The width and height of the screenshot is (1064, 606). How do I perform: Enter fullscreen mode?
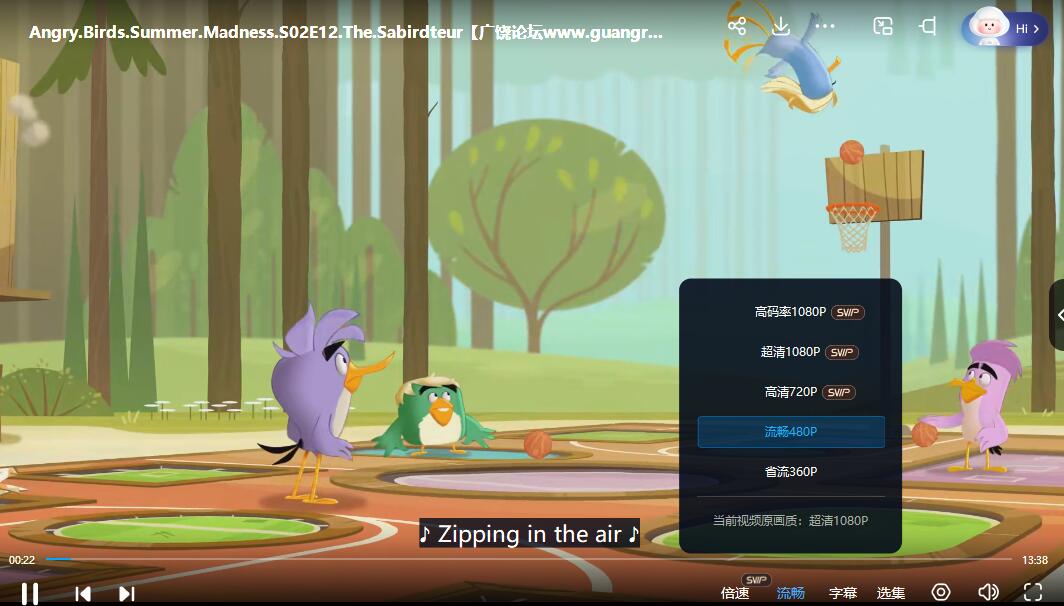tap(1033, 592)
